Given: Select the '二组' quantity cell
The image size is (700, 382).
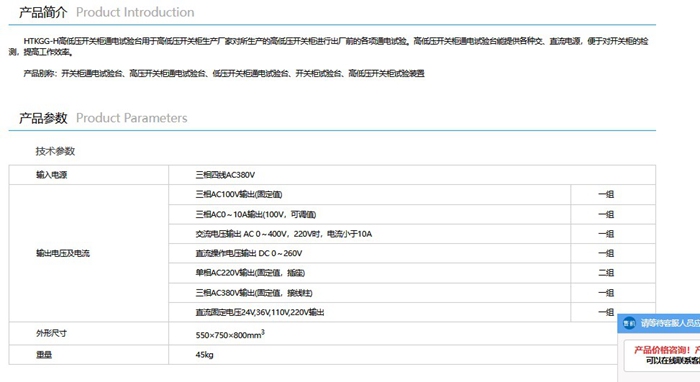Looking at the screenshot, I should point(613,273).
